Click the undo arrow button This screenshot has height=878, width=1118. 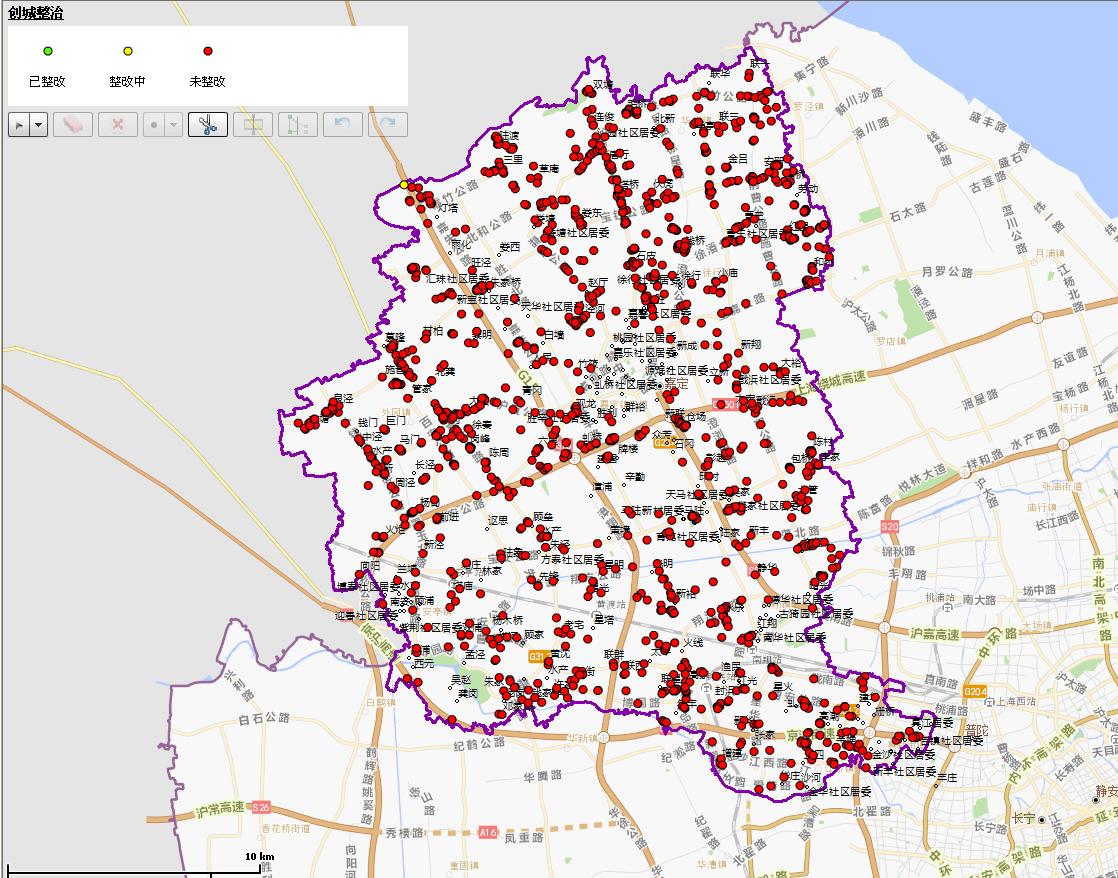pyautogui.click(x=343, y=125)
